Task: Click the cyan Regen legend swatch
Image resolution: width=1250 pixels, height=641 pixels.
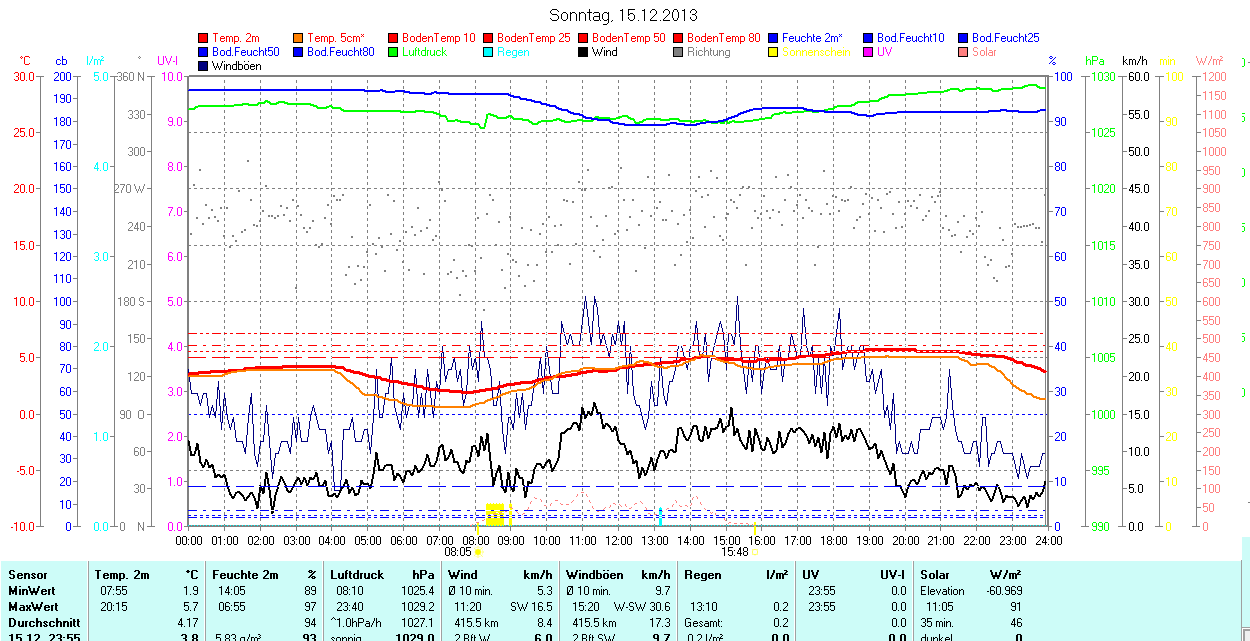Action: coord(489,52)
